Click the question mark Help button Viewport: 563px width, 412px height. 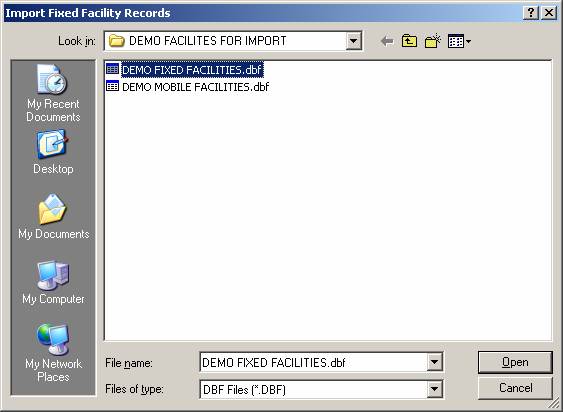[531, 13]
